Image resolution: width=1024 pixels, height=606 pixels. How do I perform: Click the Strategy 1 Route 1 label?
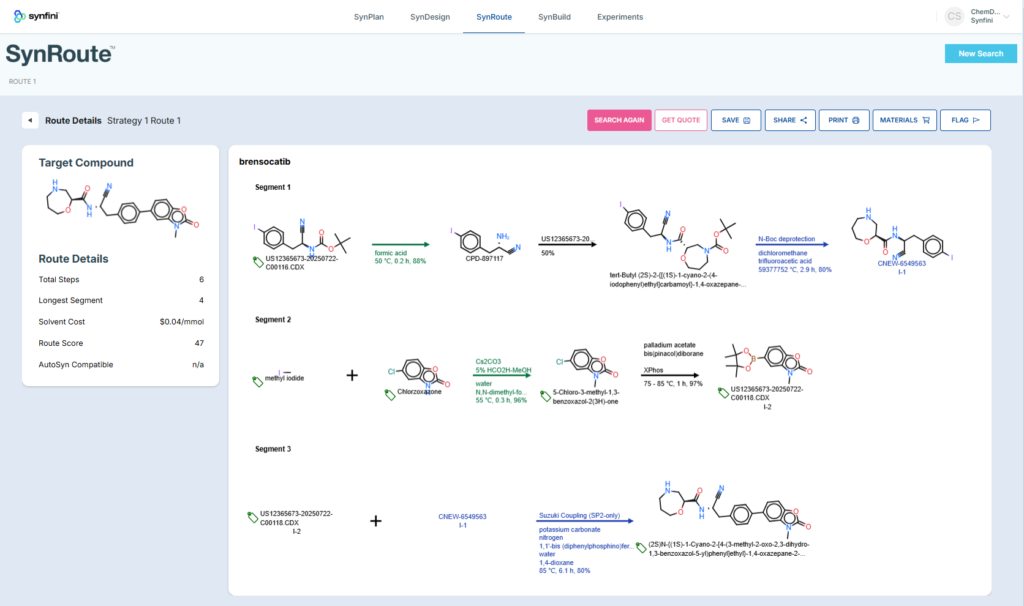(x=144, y=121)
